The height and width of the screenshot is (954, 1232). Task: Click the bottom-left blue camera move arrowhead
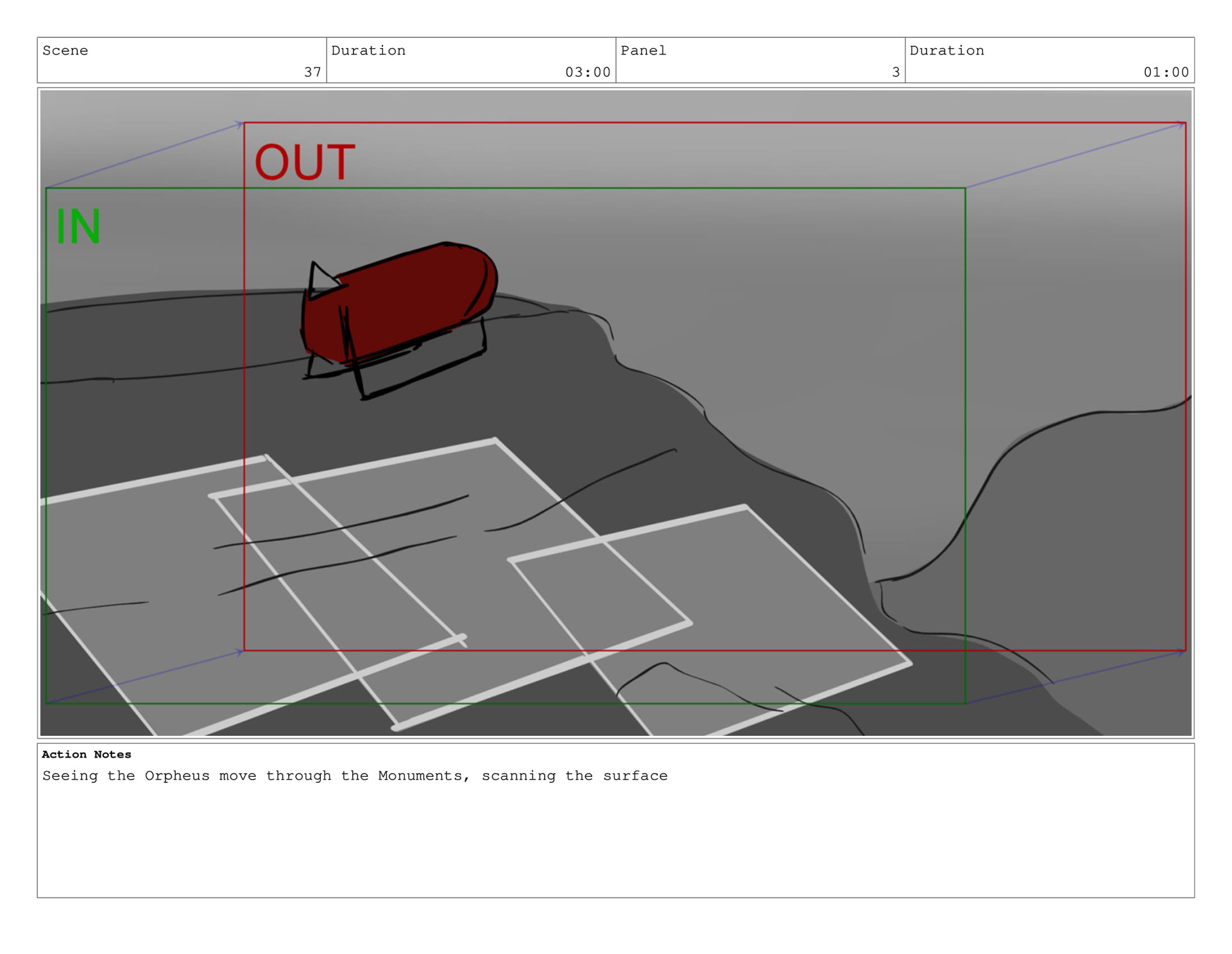239,652
